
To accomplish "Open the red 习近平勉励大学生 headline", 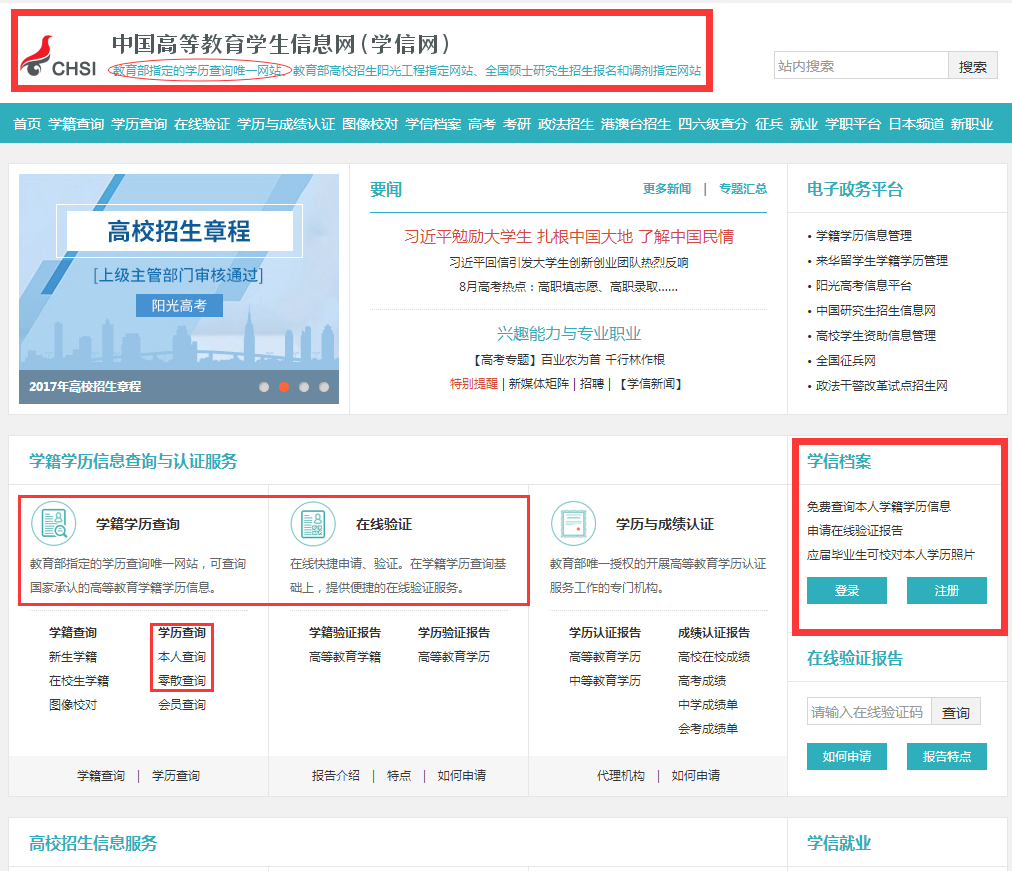I will pos(569,237).
